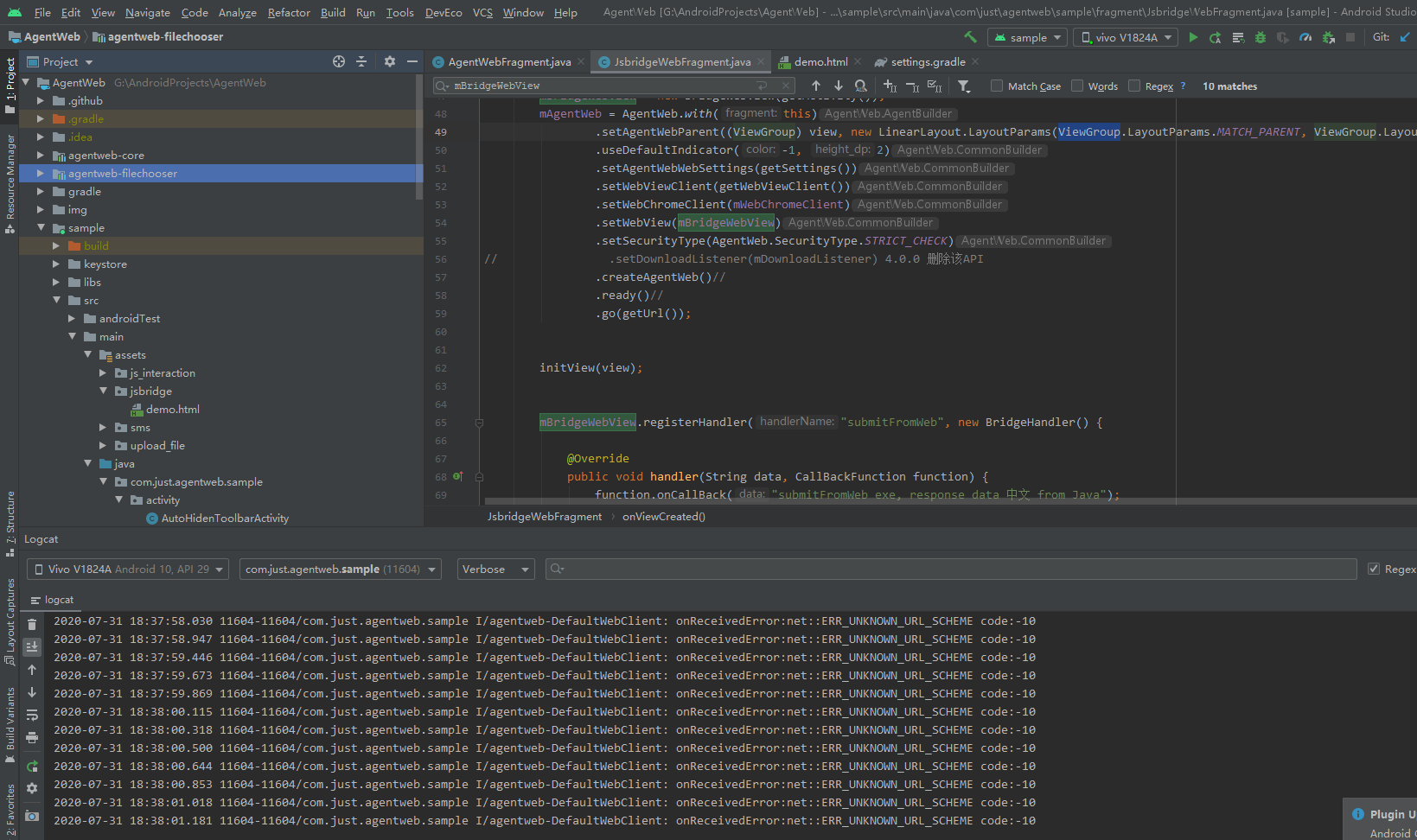Run the sample app
1417x840 pixels.
point(1193,37)
